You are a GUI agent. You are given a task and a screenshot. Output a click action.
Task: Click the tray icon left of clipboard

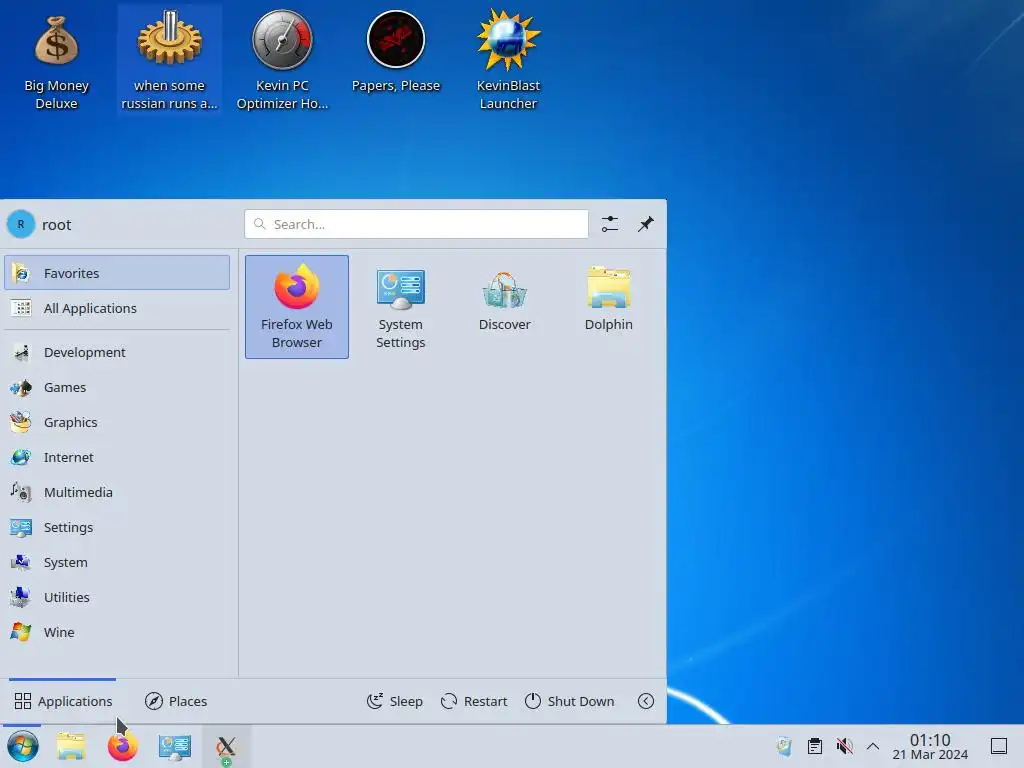click(784, 746)
